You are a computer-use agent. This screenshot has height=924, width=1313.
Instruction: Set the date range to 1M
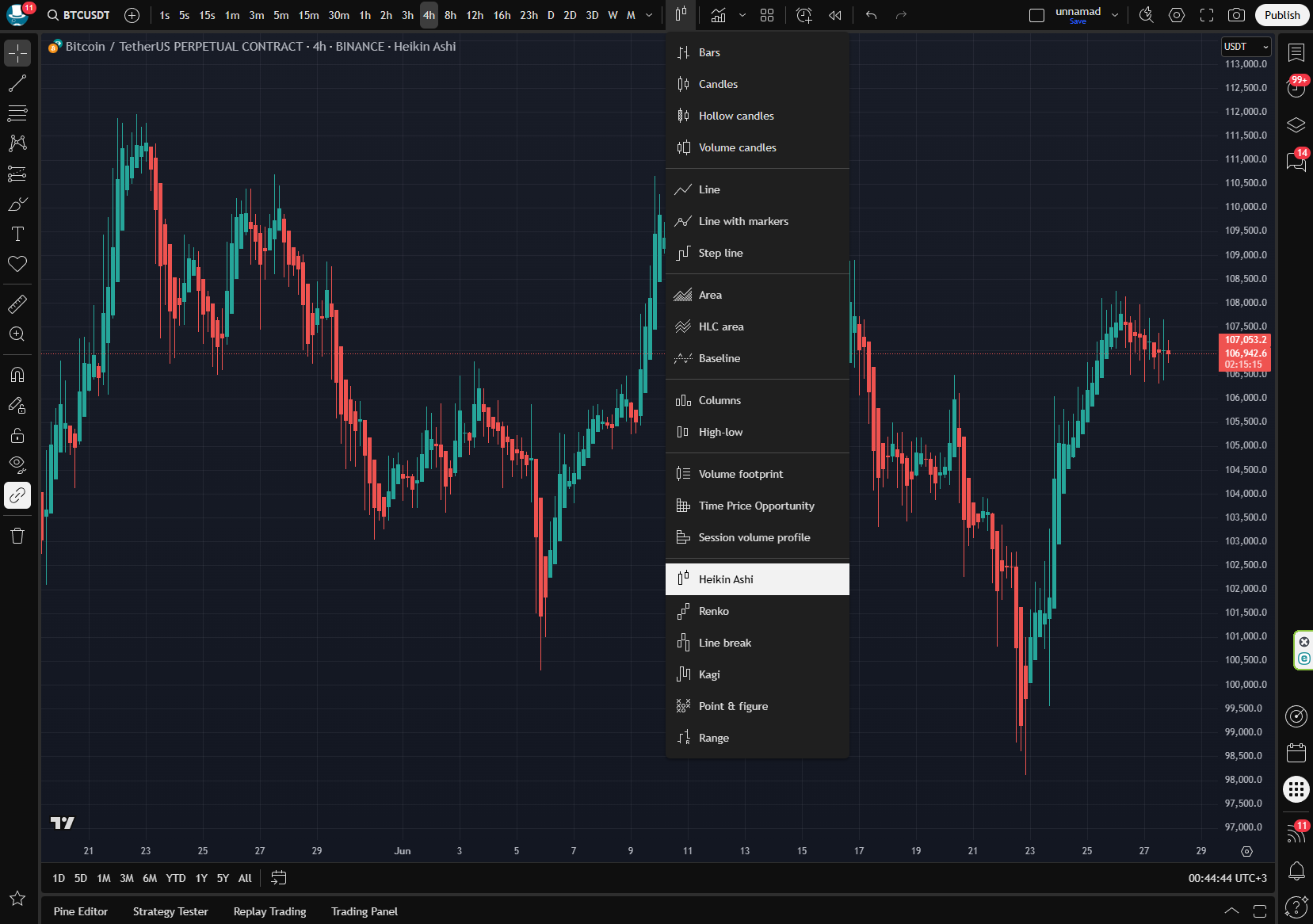point(104,878)
